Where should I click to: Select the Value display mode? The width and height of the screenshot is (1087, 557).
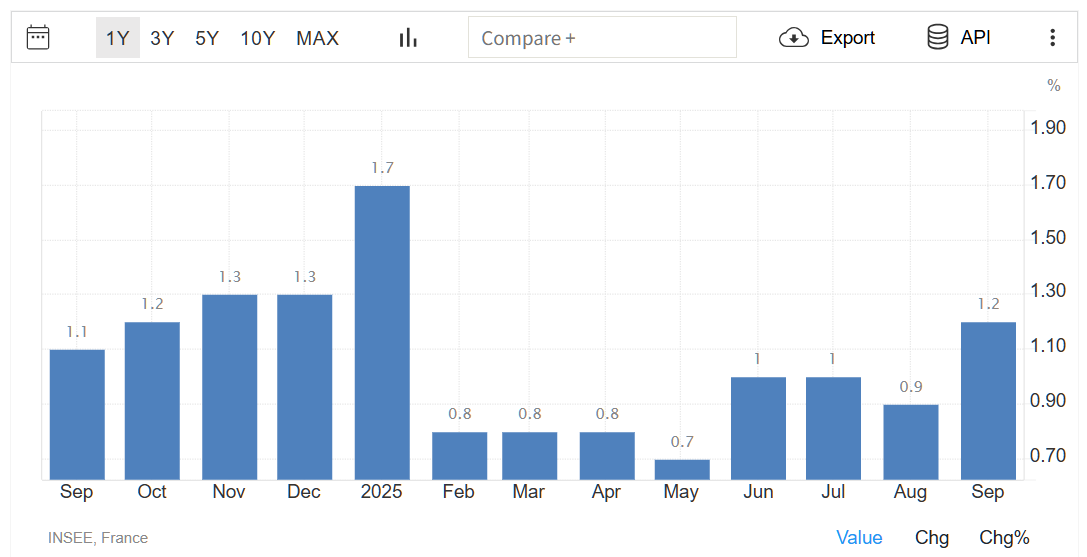(x=859, y=538)
